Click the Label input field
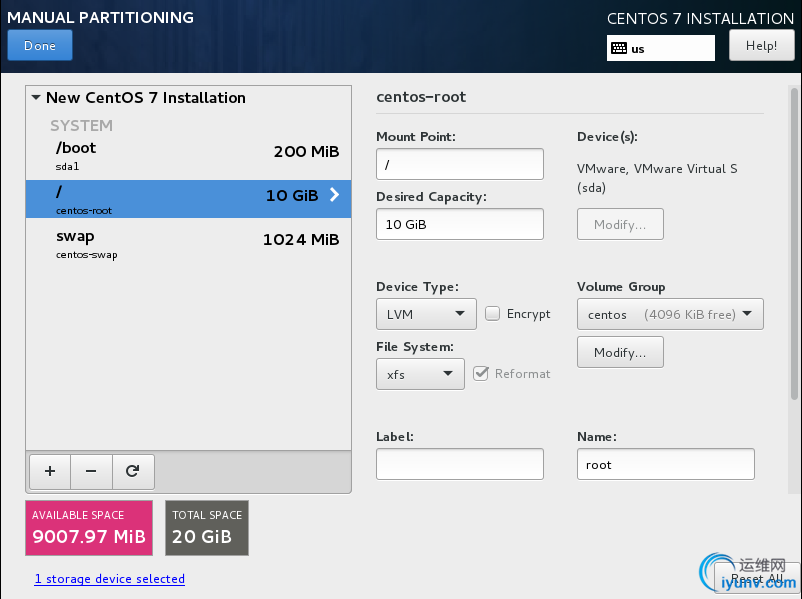Viewport: 802px width, 599px height. 460,464
